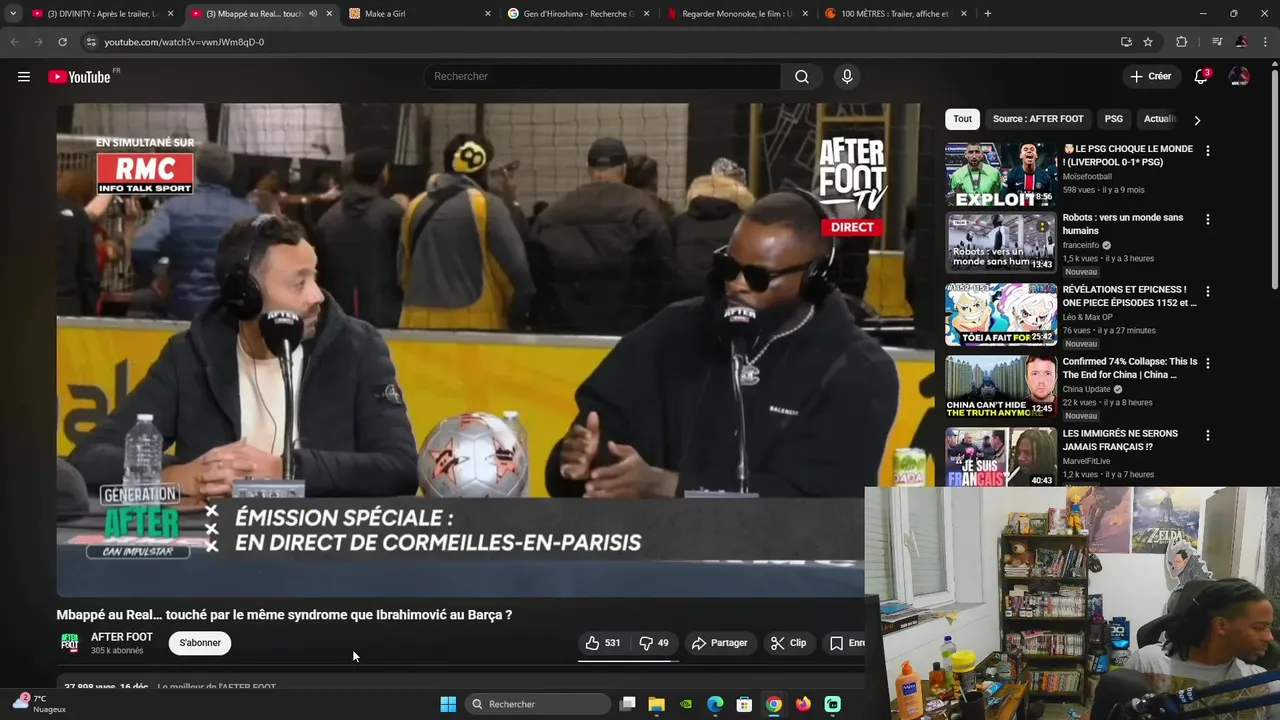Open the weather widget on taskbar
Viewport: 1280px width, 720px height.
click(40, 703)
